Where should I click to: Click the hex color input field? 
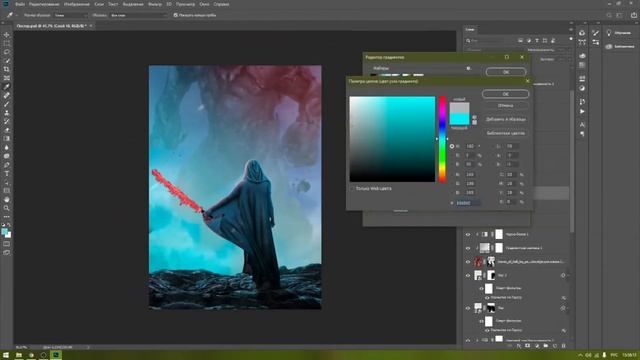tap(467, 203)
